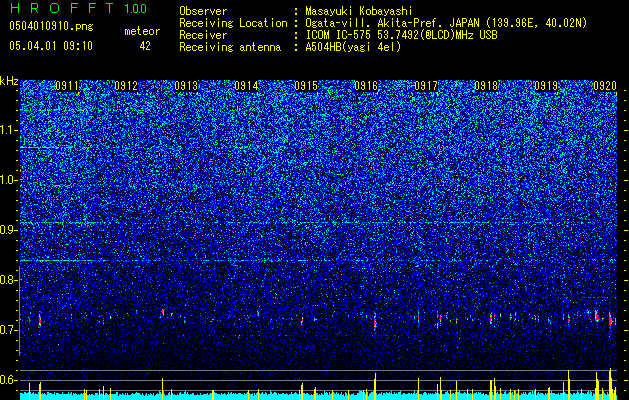Click the 0.8 kHz axis tick label
This screenshot has height=400, width=629.
pos(8,280)
